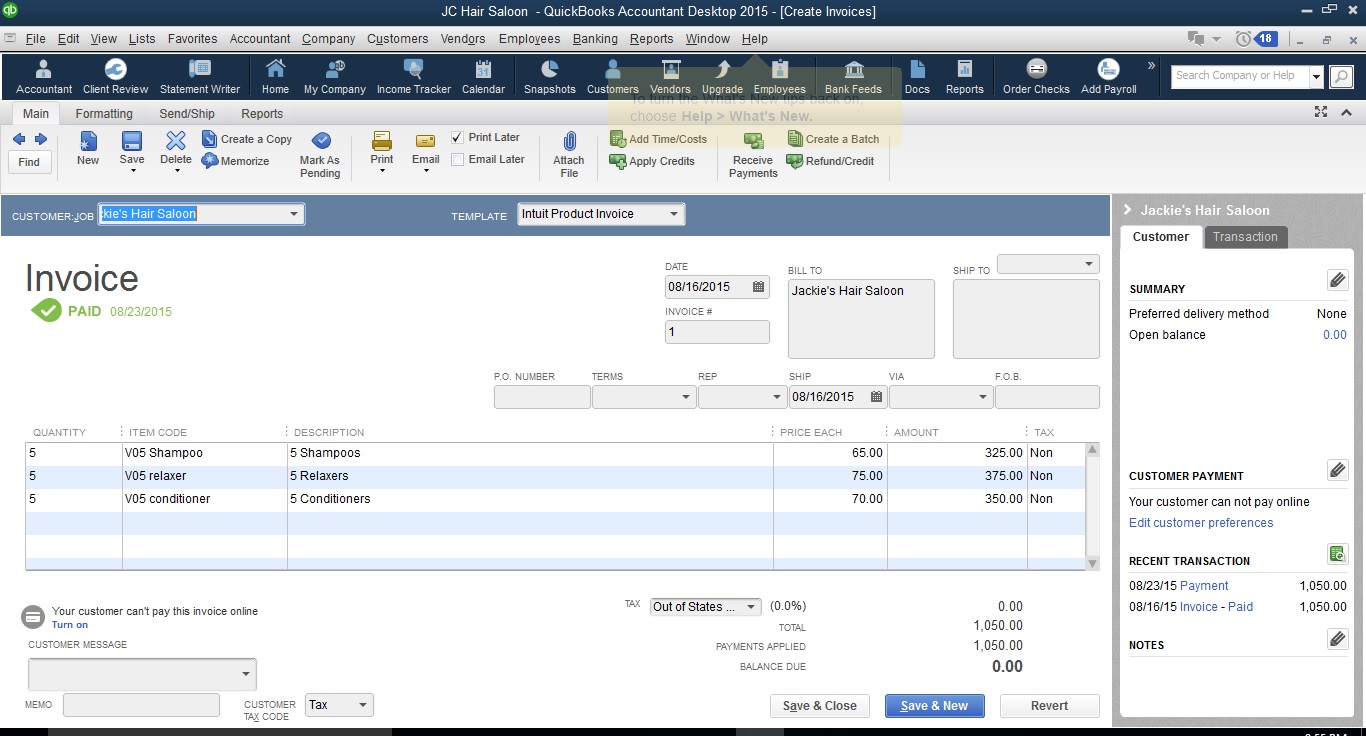Open the 08/23/15 Payment link

click(x=1204, y=586)
